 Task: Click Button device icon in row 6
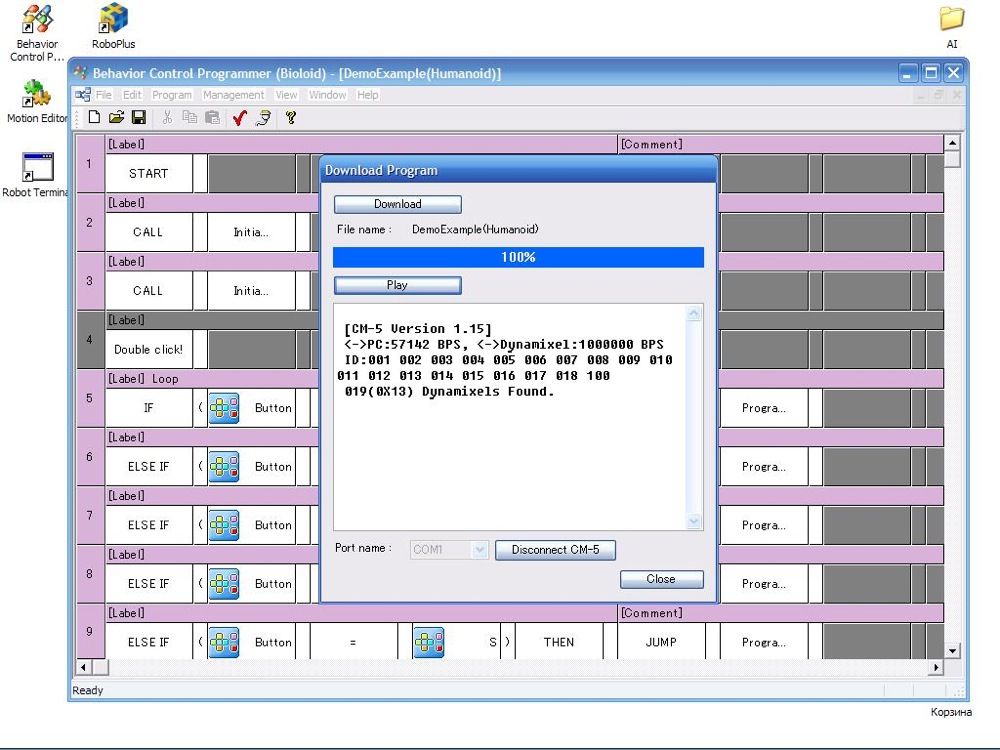pyautogui.click(x=224, y=467)
